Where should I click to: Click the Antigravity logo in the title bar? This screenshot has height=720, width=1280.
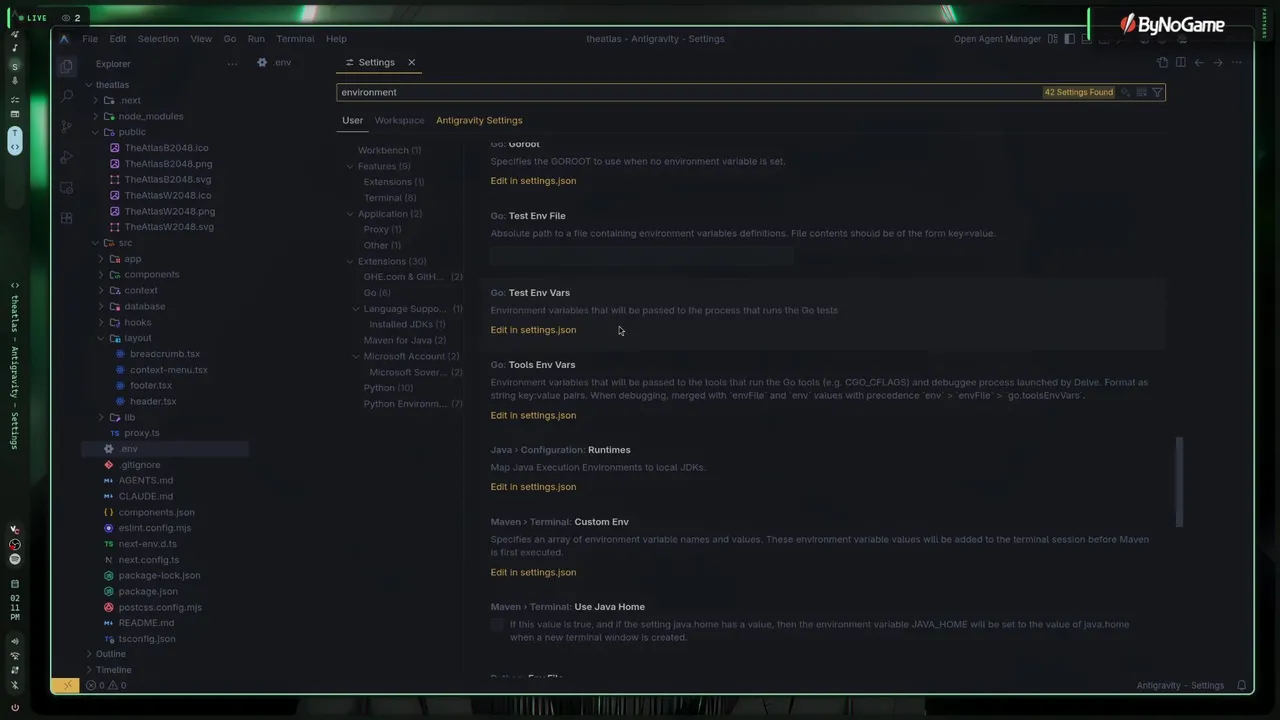tap(64, 39)
